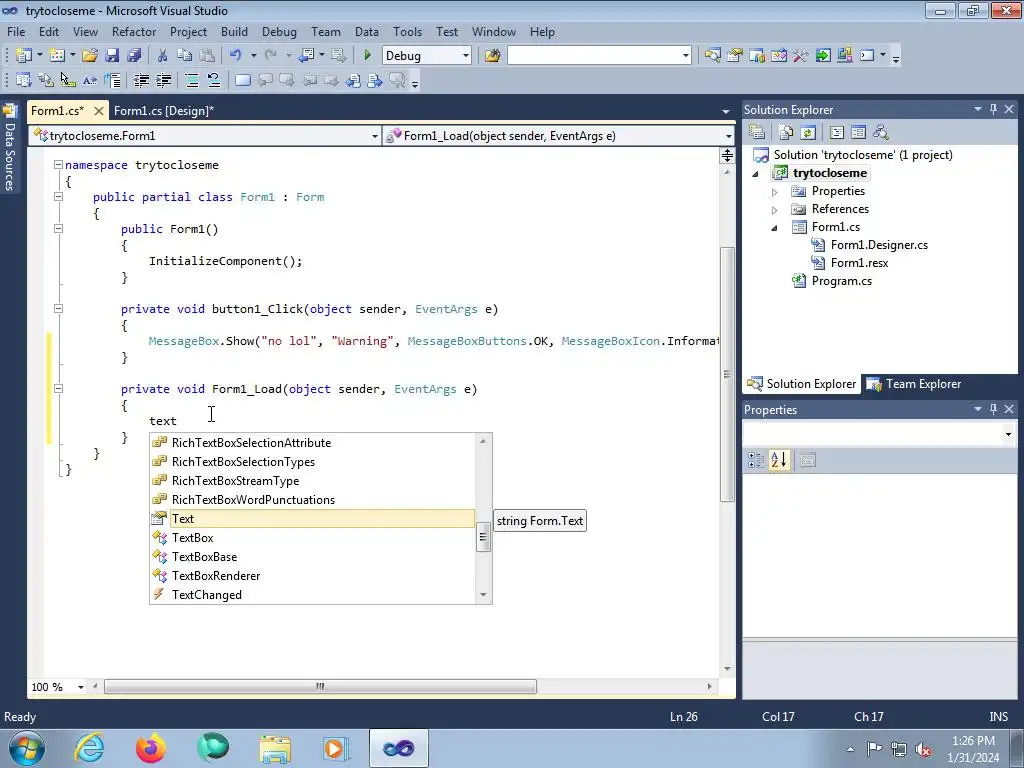The height and width of the screenshot is (768, 1024).
Task: Collapse the Form1_Load method region
Action: point(58,389)
